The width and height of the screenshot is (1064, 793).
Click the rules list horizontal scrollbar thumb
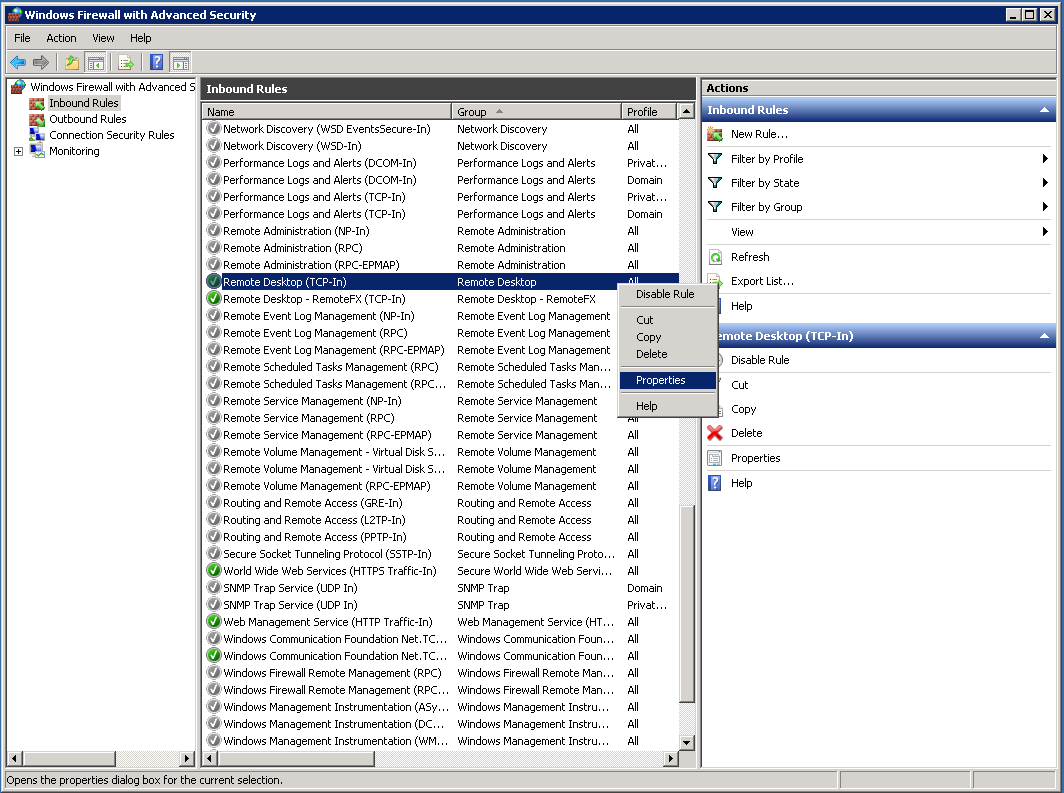click(x=296, y=758)
